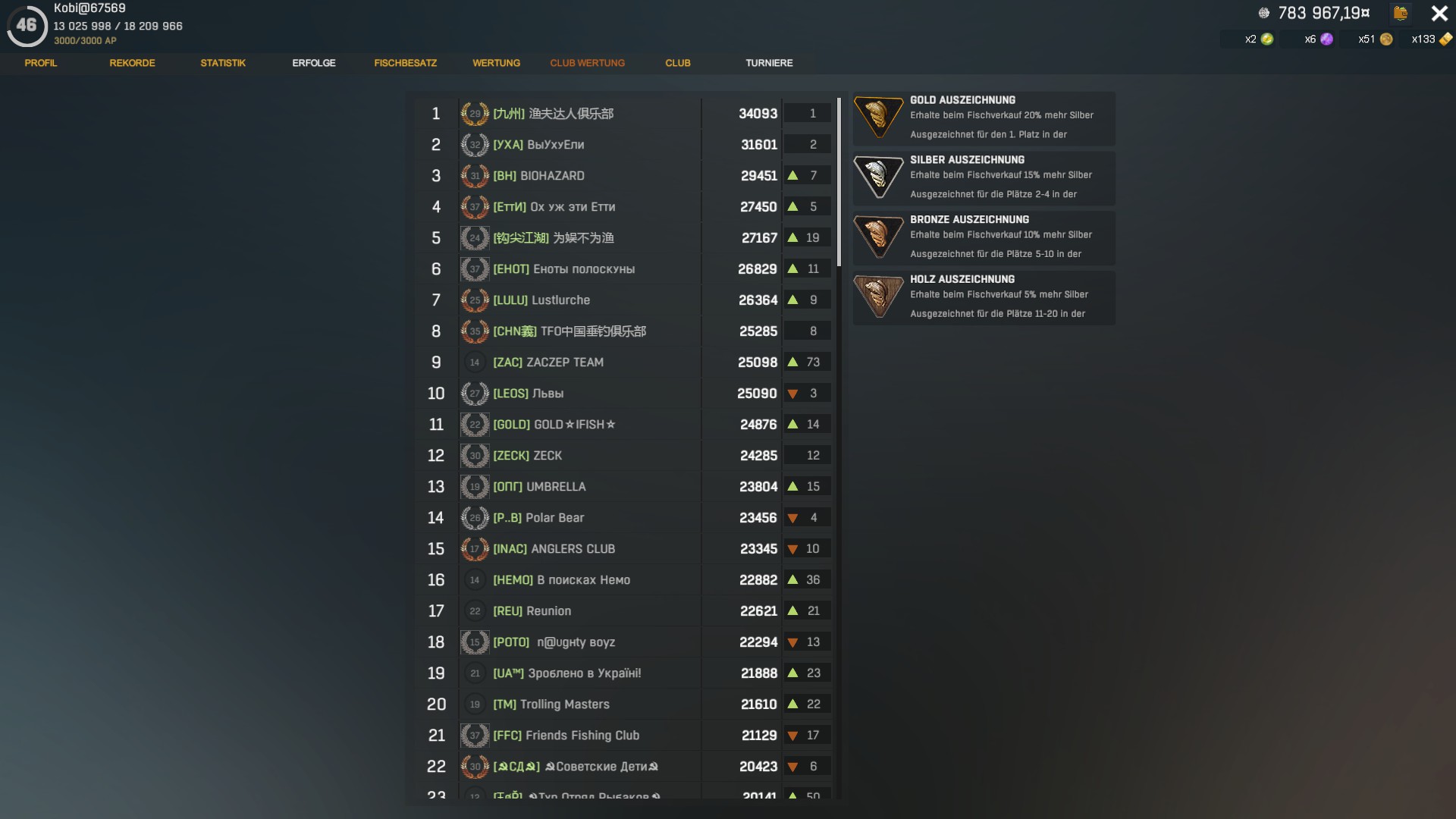The image size is (1456, 819).
Task: Click the Holz Auszeichnung trophy icon
Action: [879, 298]
